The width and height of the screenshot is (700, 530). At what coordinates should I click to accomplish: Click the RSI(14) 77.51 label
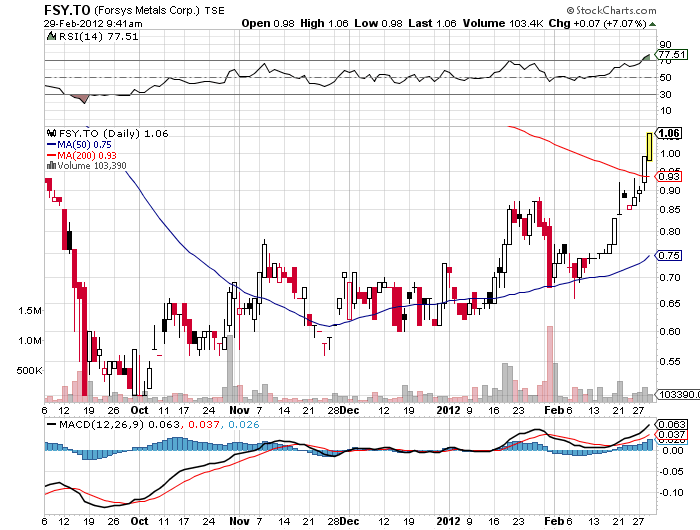pos(98,36)
